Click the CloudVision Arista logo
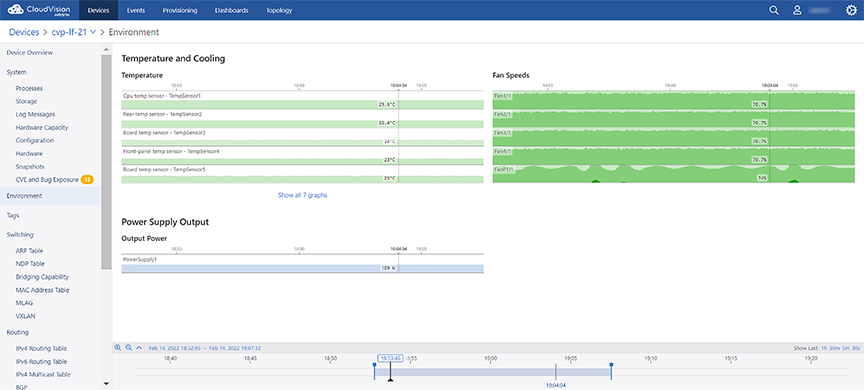The width and height of the screenshot is (864, 390). click(x=39, y=10)
